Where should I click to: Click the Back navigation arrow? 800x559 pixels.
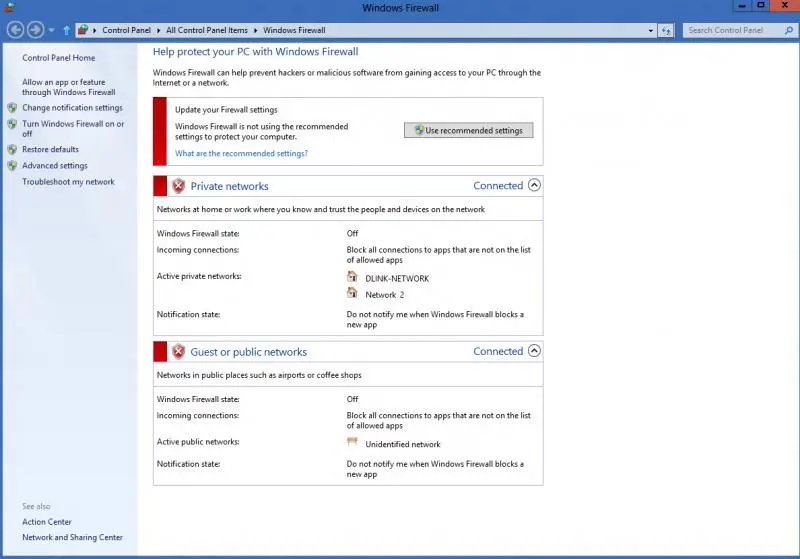15,30
